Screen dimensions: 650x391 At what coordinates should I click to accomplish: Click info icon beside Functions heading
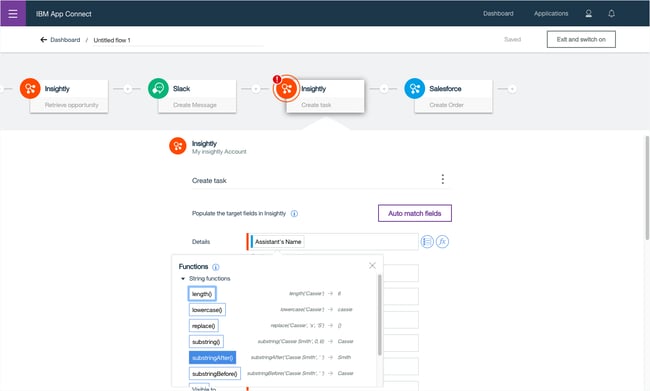tap(216, 267)
